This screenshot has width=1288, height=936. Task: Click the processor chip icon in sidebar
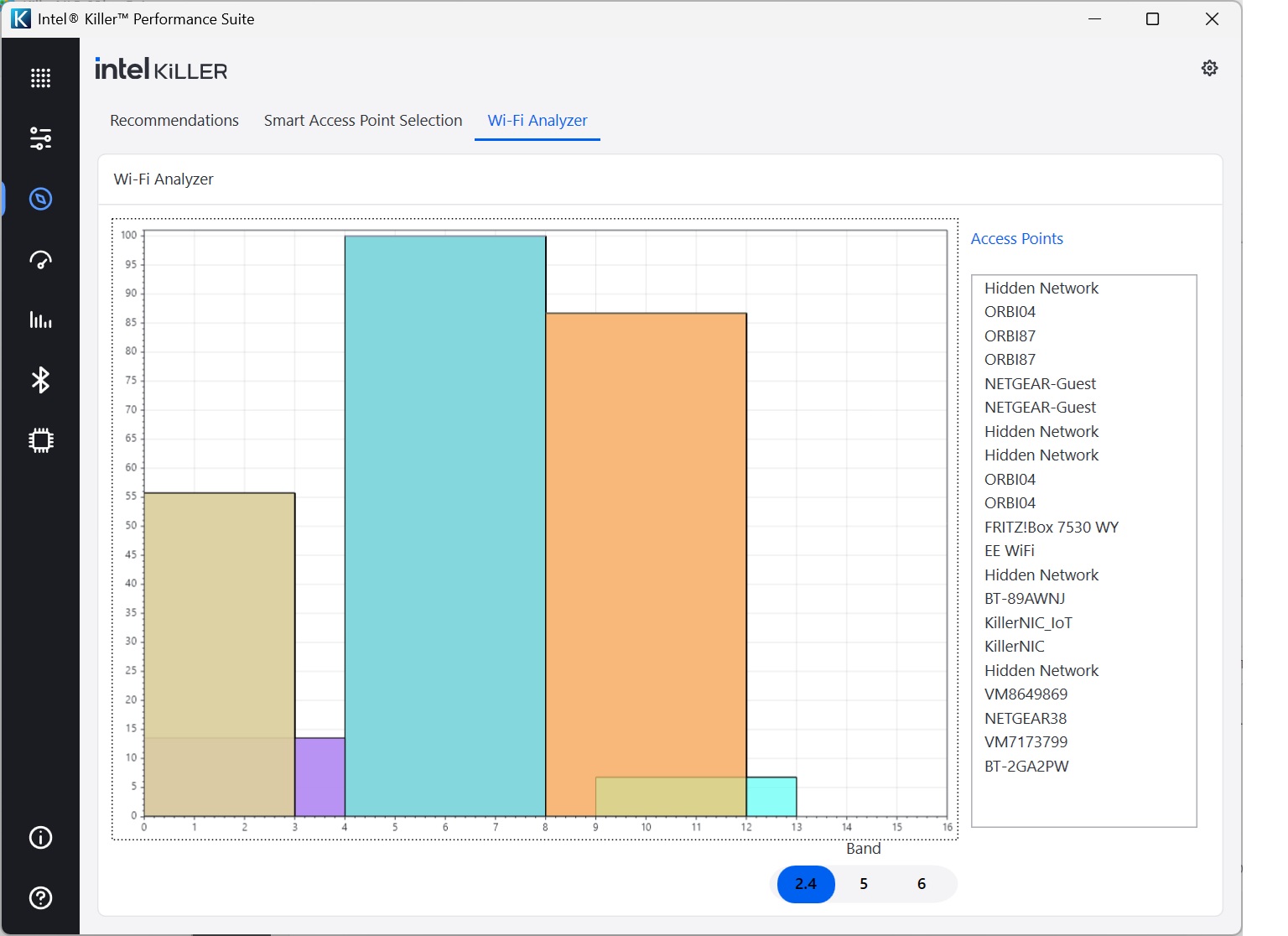coord(40,440)
